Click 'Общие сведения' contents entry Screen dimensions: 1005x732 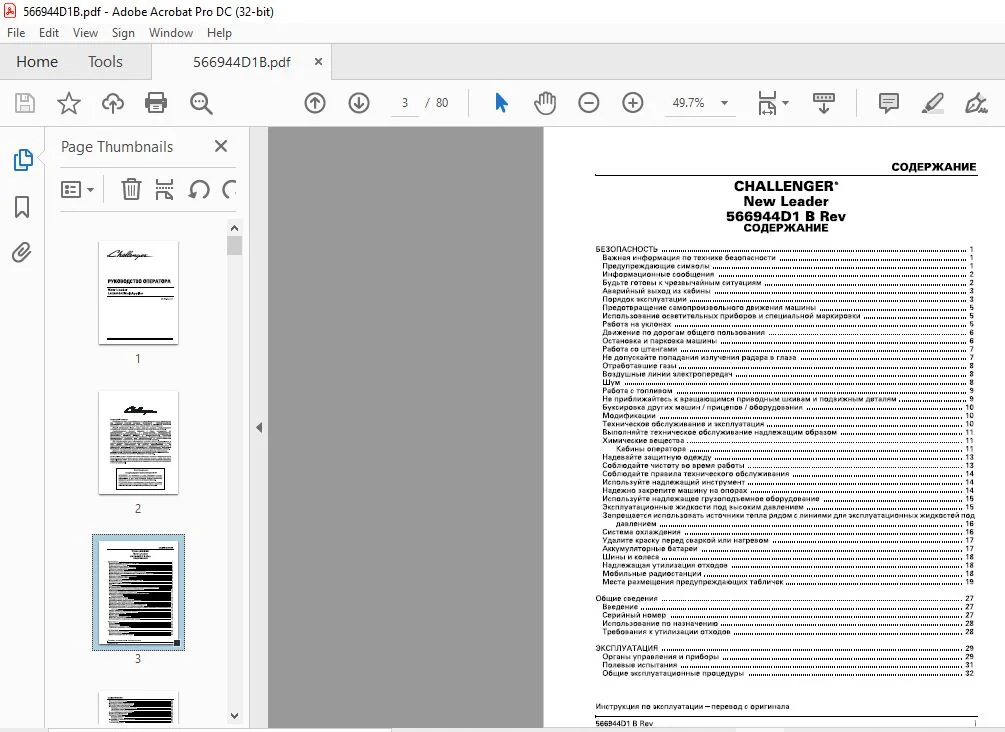point(626,599)
